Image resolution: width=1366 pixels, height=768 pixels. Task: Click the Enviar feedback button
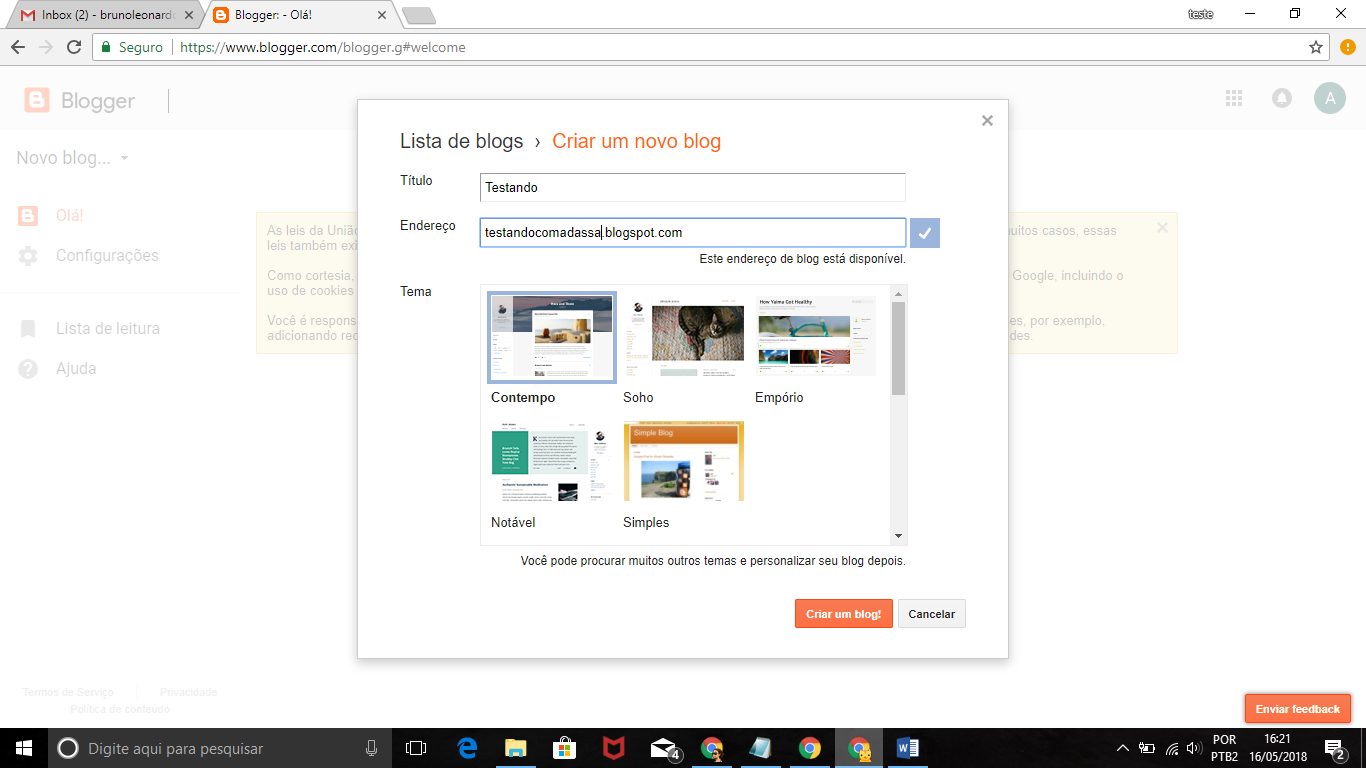(1298, 709)
